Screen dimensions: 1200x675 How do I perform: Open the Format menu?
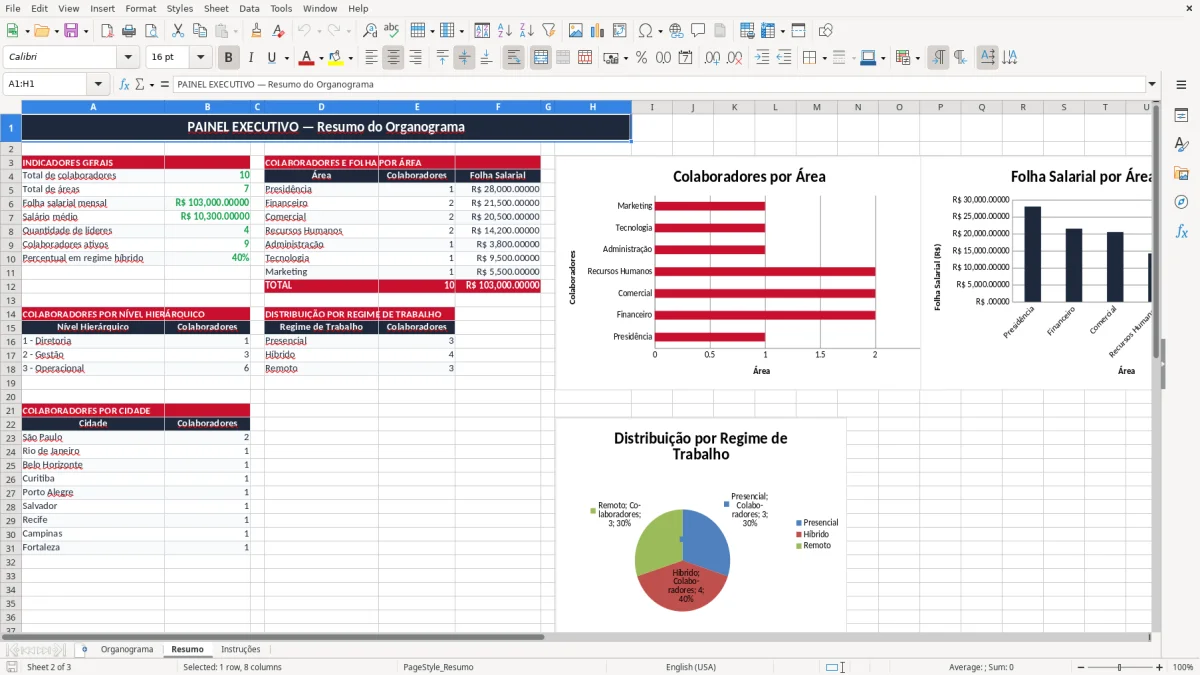point(141,8)
